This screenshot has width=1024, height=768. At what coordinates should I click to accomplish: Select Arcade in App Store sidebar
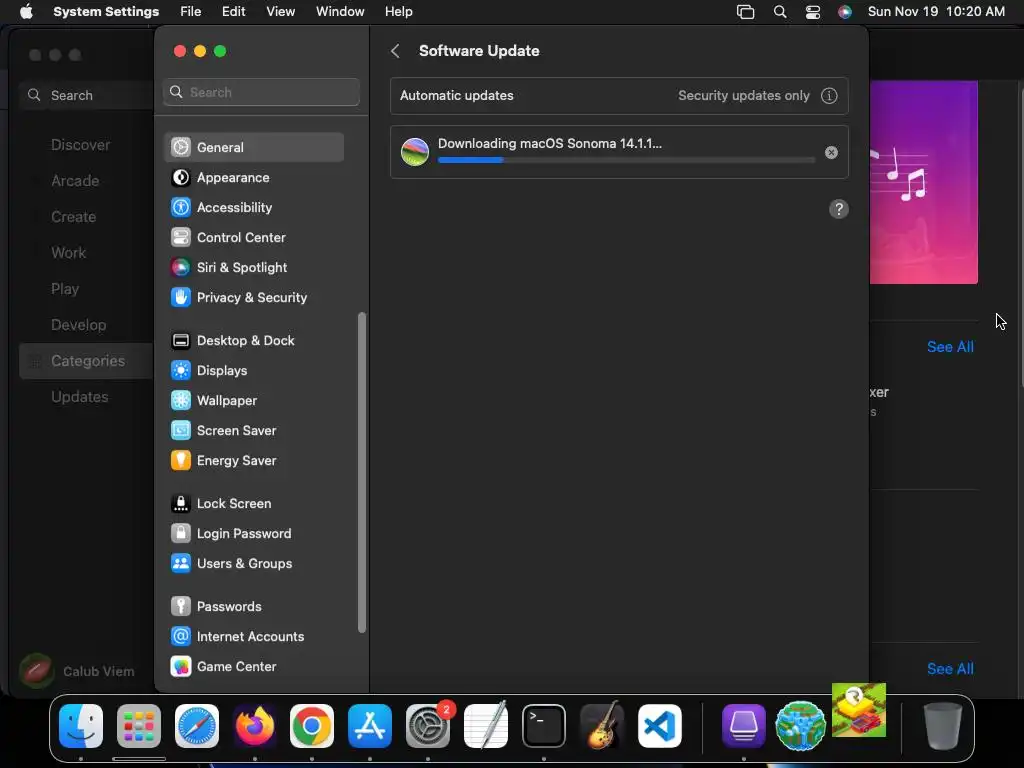coord(75,181)
